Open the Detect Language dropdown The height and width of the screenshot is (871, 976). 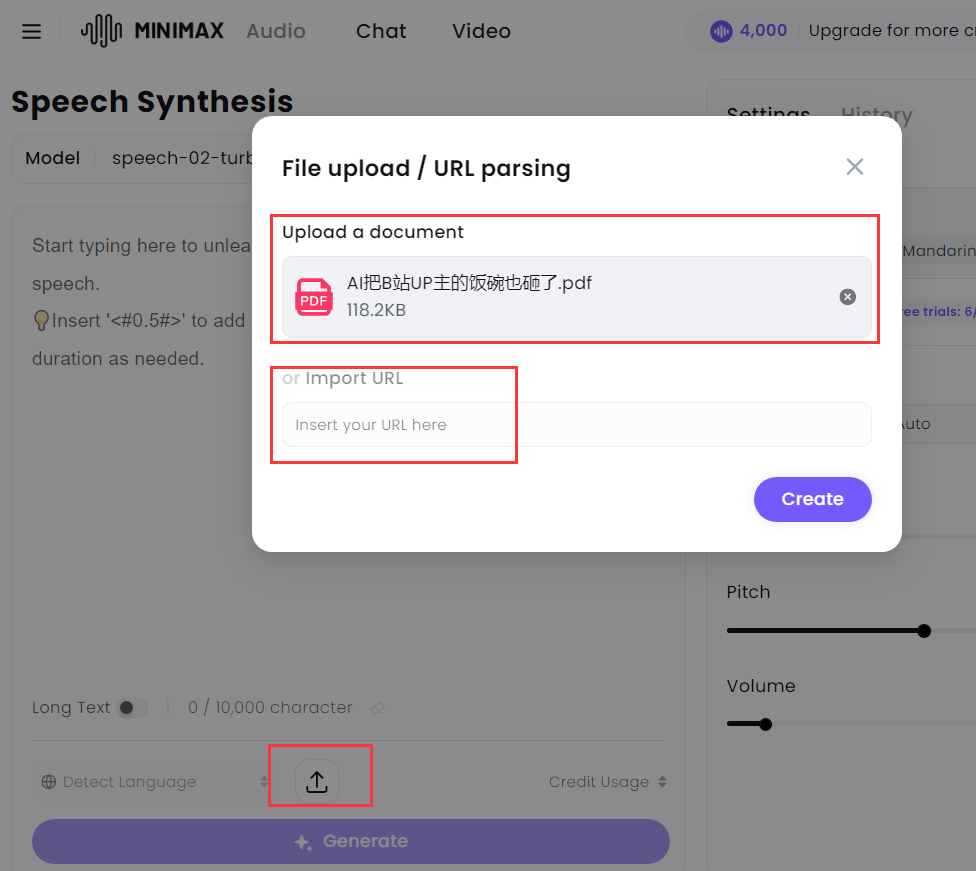(154, 782)
